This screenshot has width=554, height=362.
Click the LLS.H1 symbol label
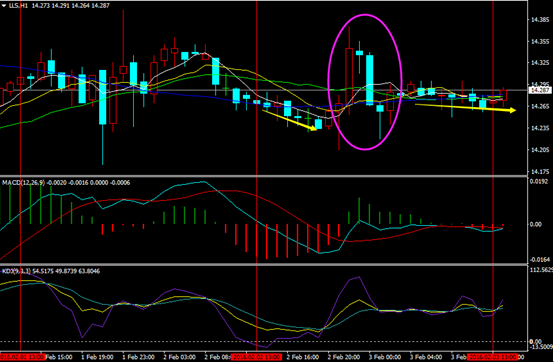click(x=19, y=6)
